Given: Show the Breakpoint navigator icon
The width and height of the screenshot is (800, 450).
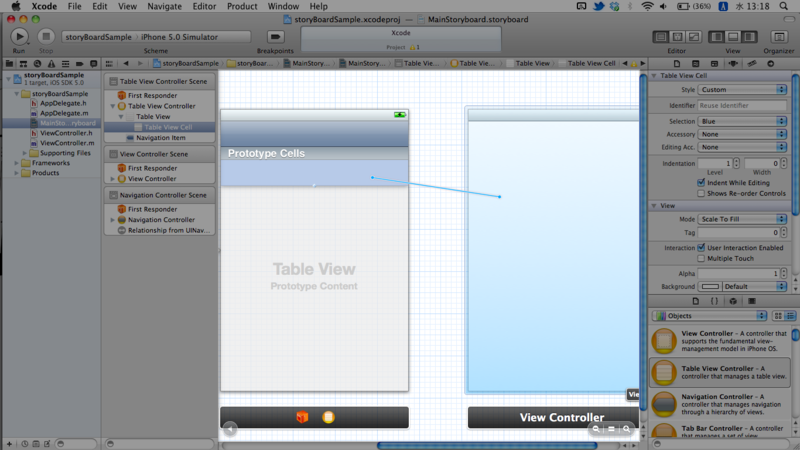Looking at the screenshot, I should pyautogui.click(x=79, y=64).
